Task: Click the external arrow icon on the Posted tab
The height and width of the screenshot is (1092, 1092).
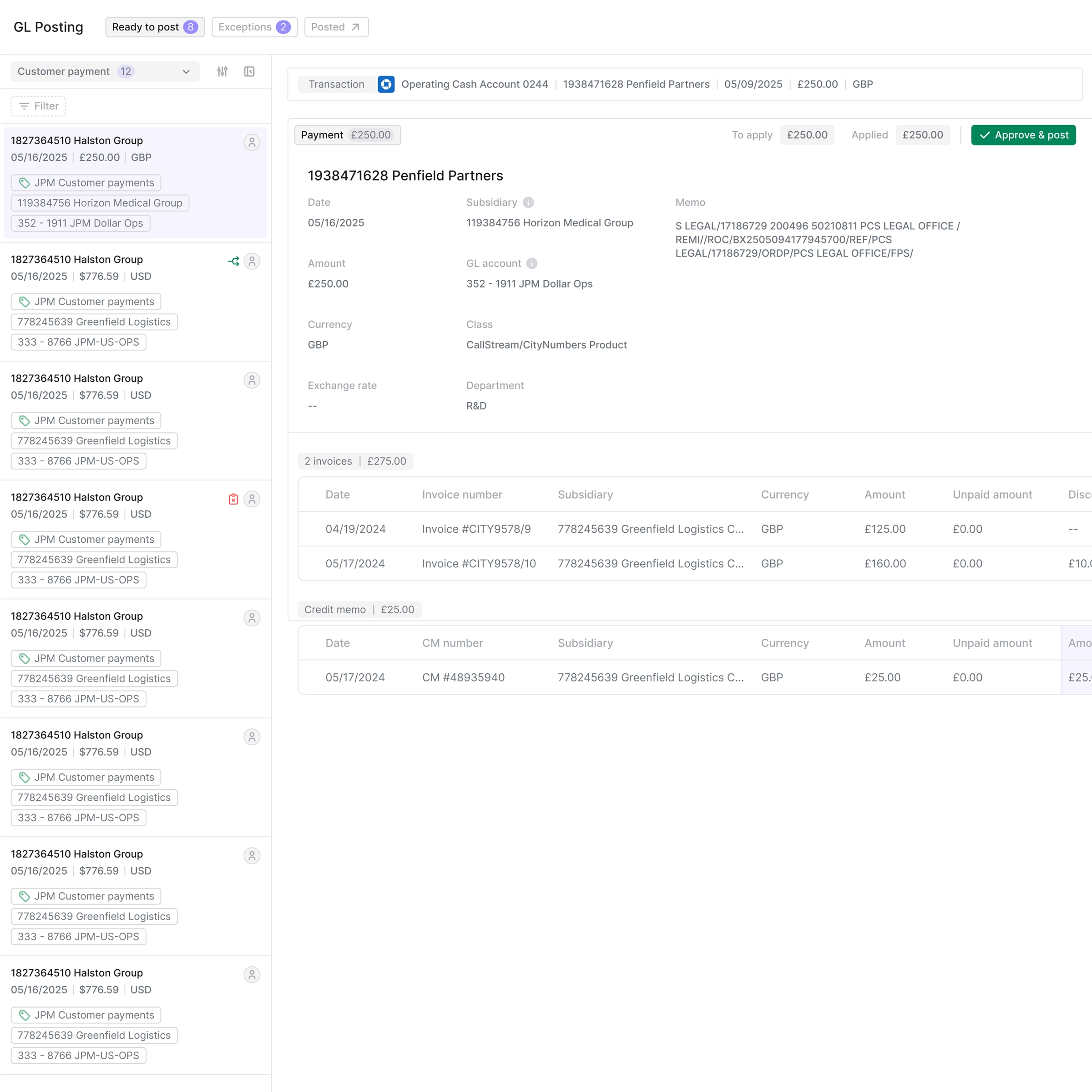Action: tap(355, 27)
